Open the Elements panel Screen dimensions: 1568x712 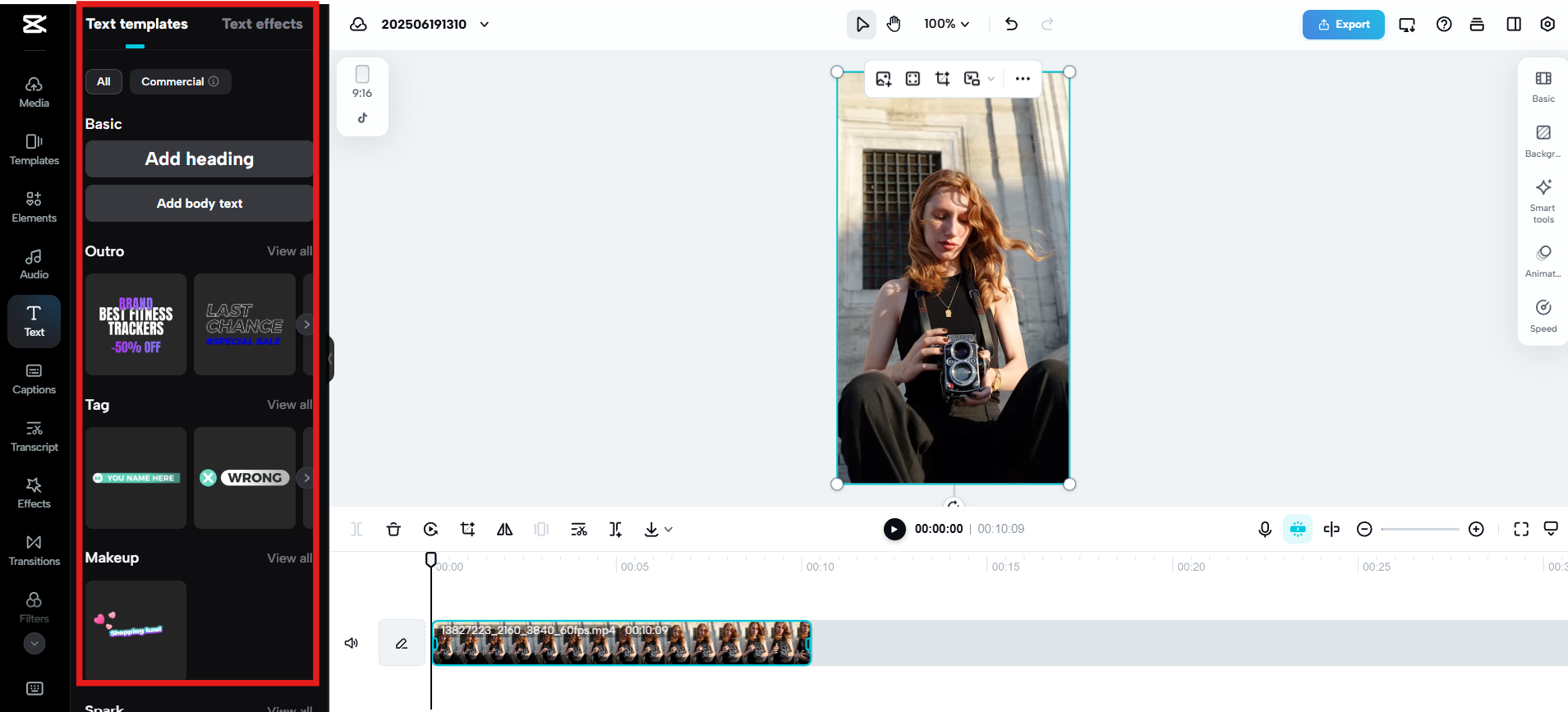click(34, 207)
